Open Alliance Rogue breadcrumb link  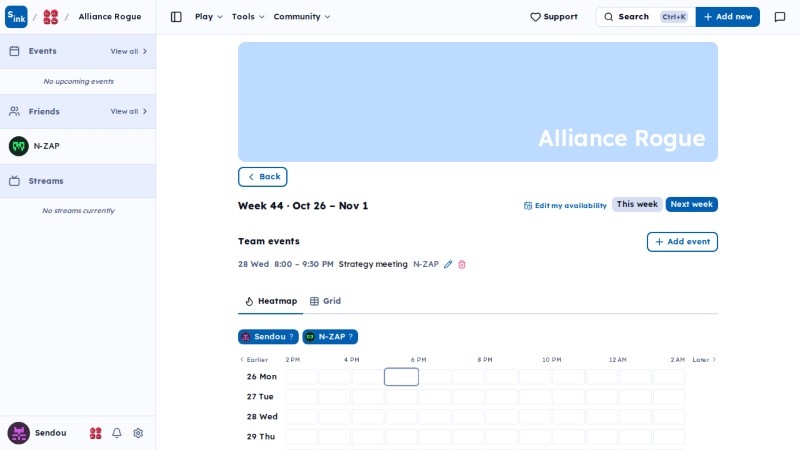coord(110,17)
